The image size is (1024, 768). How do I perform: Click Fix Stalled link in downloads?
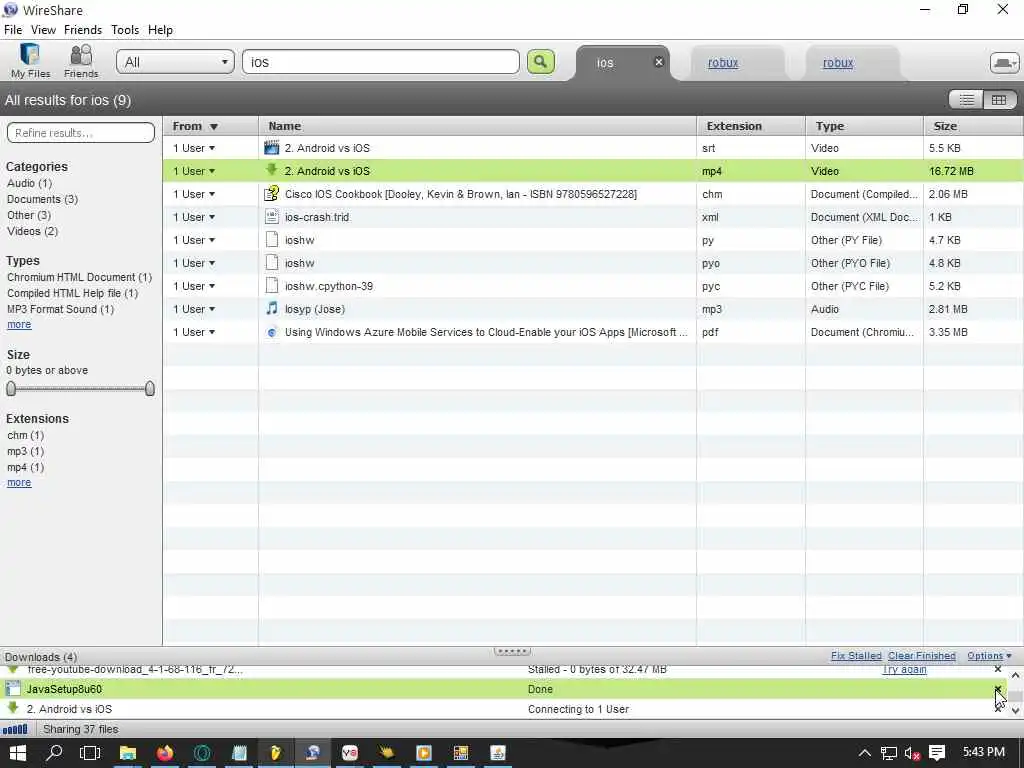(x=856, y=656)
